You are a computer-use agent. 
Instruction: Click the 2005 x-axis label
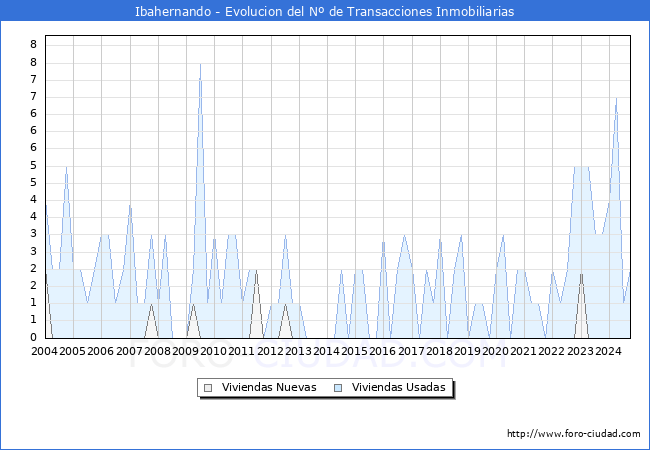[x=73, y=351]
